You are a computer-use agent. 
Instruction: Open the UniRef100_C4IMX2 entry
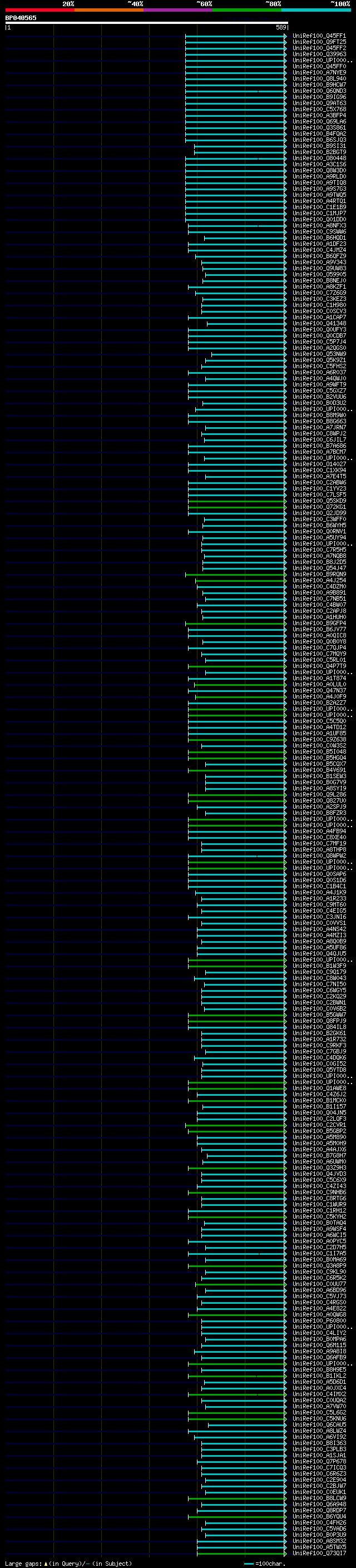point(319,1394)
